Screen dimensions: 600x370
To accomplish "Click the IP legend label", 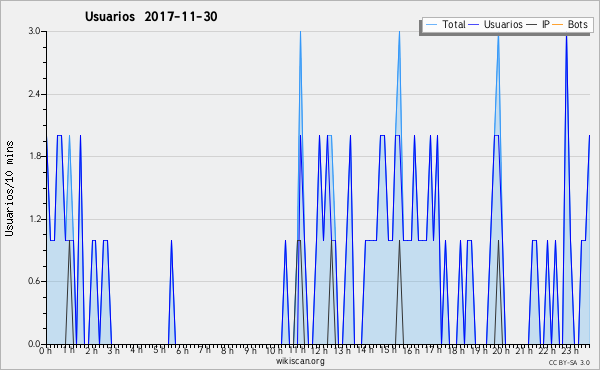I will 545,25.
